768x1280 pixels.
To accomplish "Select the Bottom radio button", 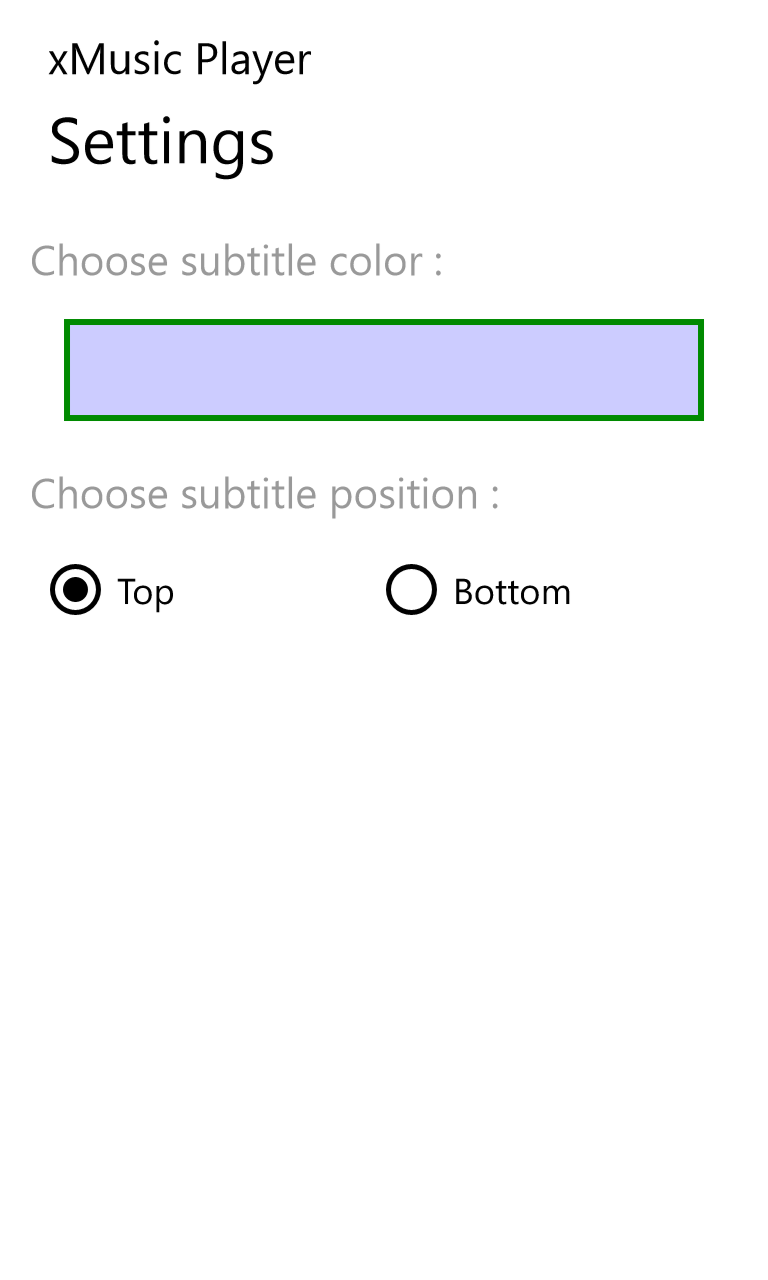I will pos(411,590).
